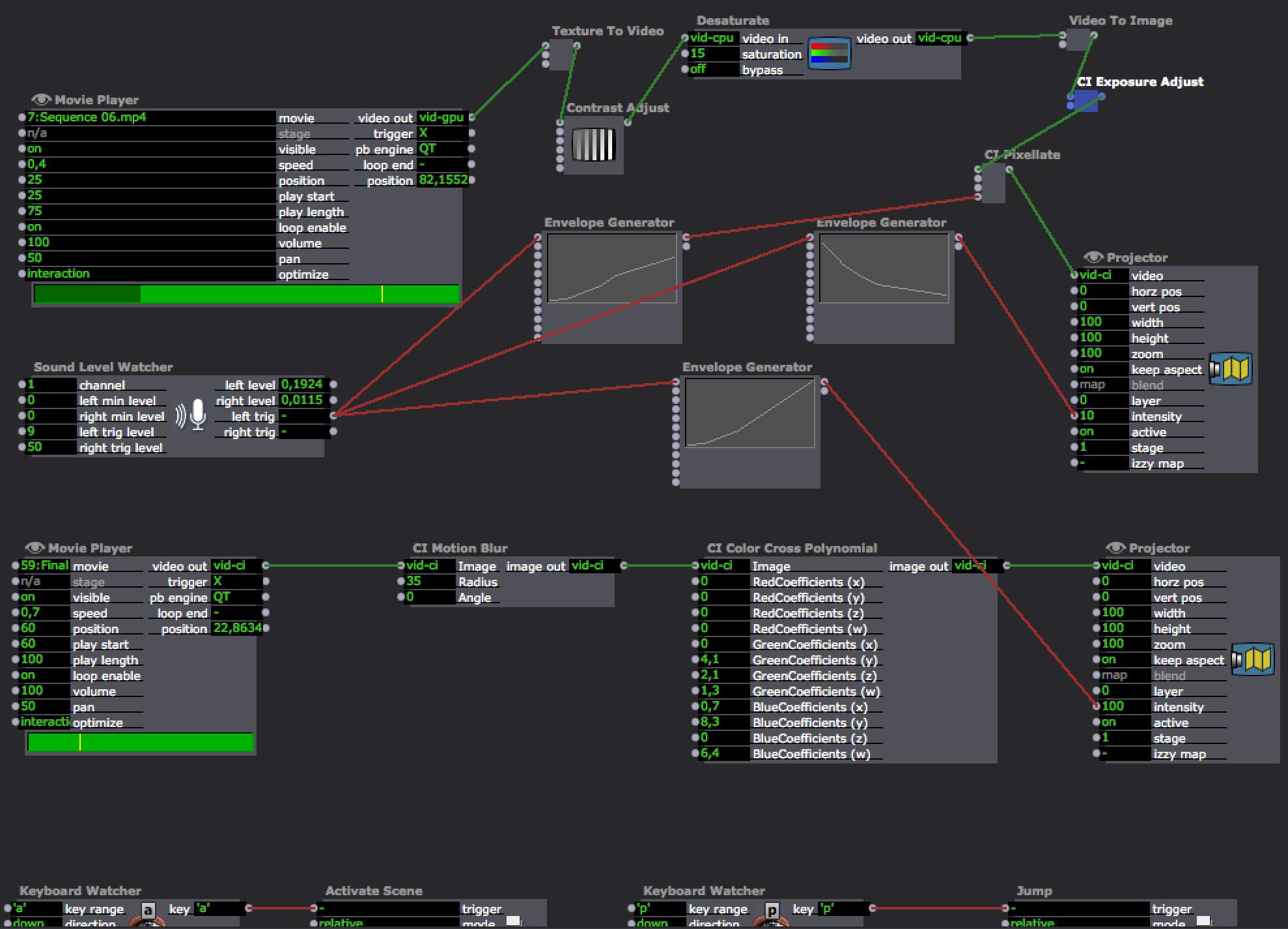Viewport: 1288px width, 929px height.
Task: Click left trig level value 9
Action: pyautogui.click(x=51, y=431)
